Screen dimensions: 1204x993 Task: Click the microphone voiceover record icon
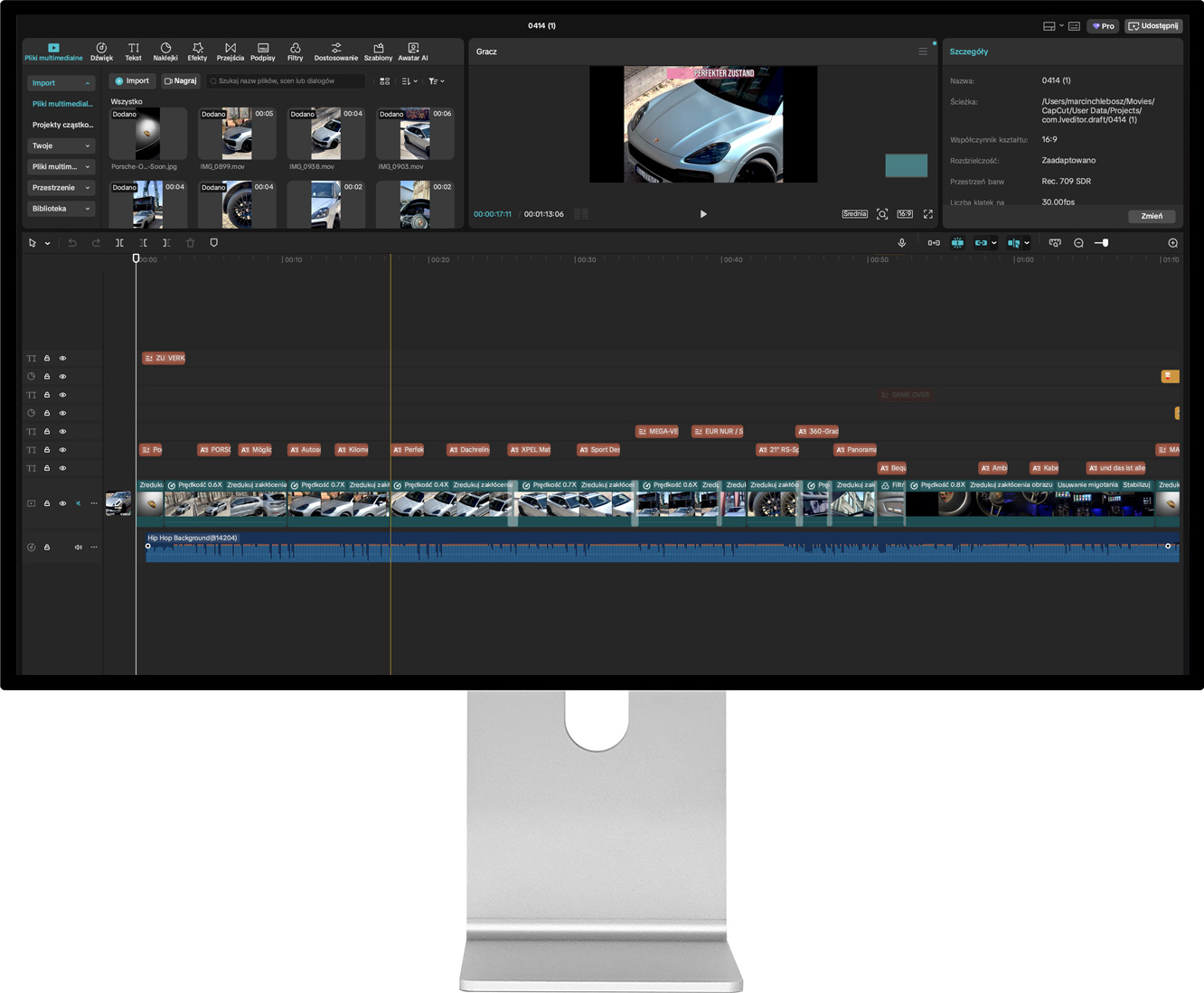coord(901,243)
